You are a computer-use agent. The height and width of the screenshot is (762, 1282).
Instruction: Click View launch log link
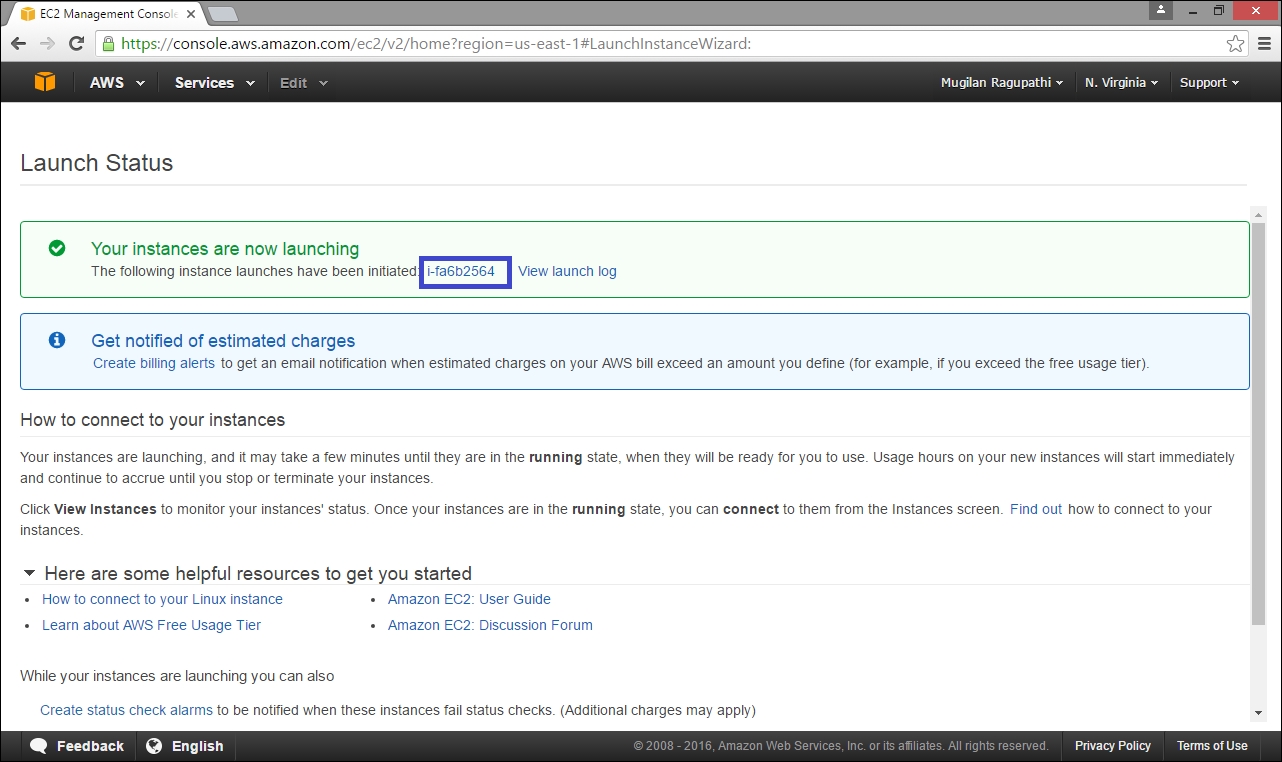click(x=567, y=271)
